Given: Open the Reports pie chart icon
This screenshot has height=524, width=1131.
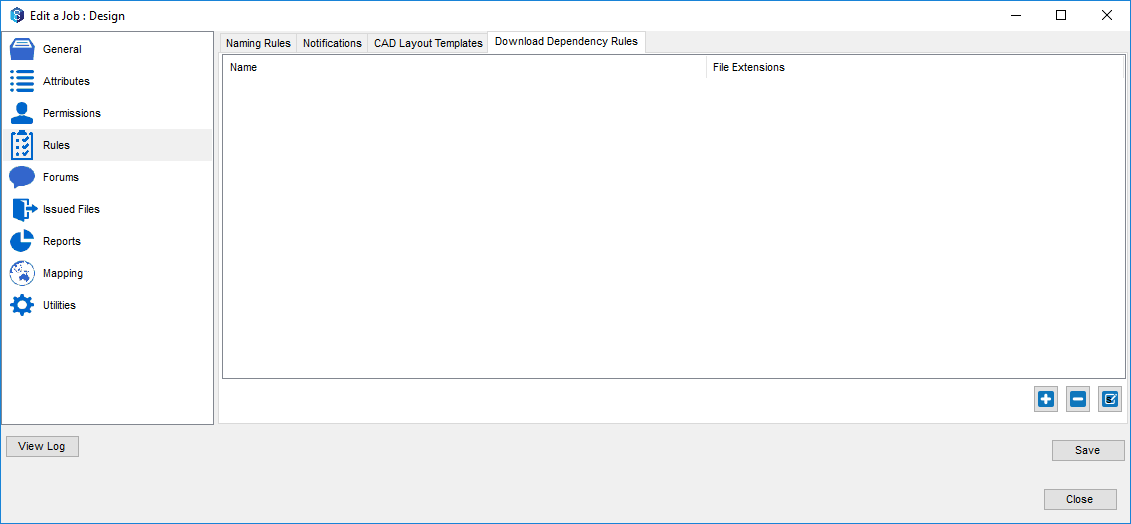Looking at the screenshot, I should (22, 241).
